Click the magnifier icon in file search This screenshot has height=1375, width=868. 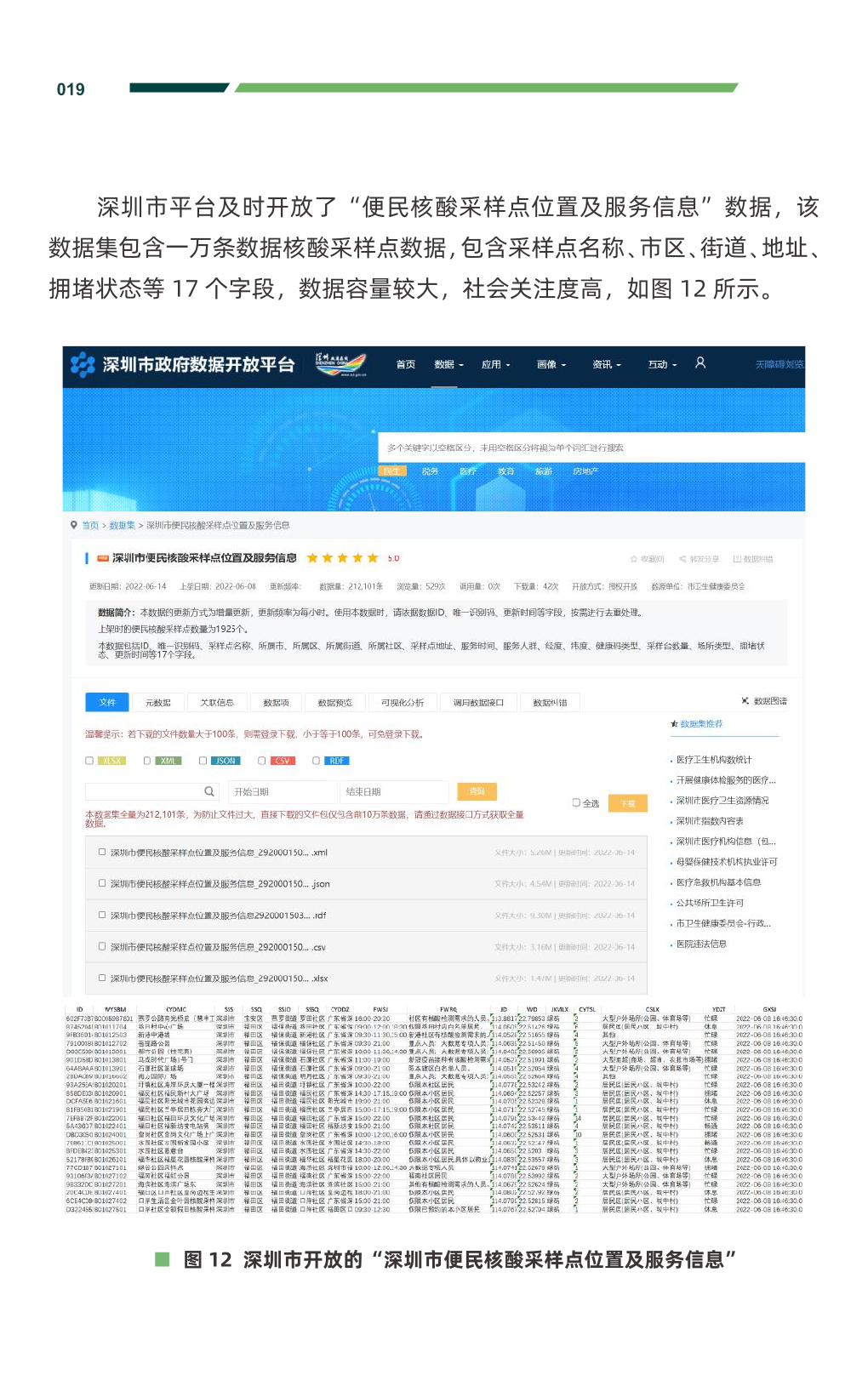coord(209,792)
